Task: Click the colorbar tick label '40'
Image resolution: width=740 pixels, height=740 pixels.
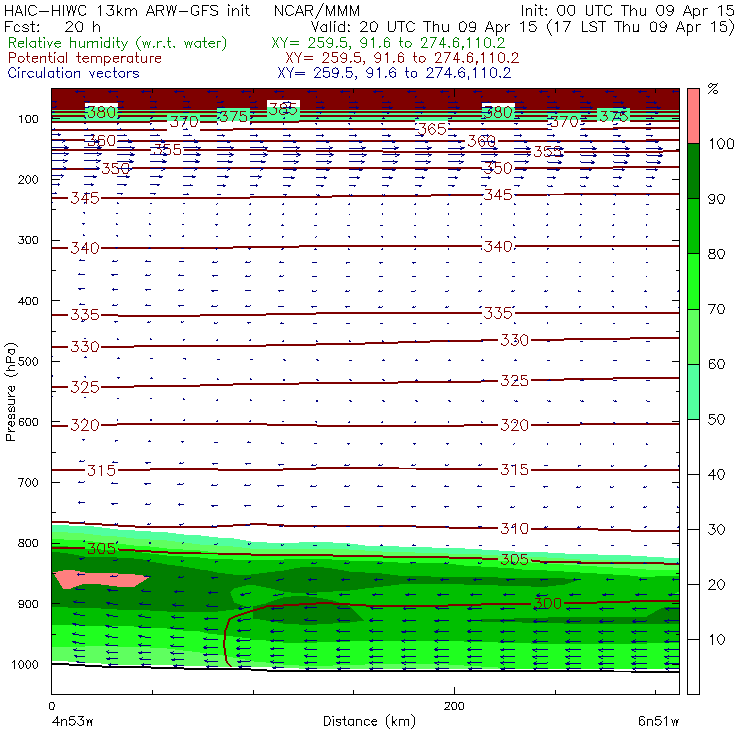Action: pos(716,475)
